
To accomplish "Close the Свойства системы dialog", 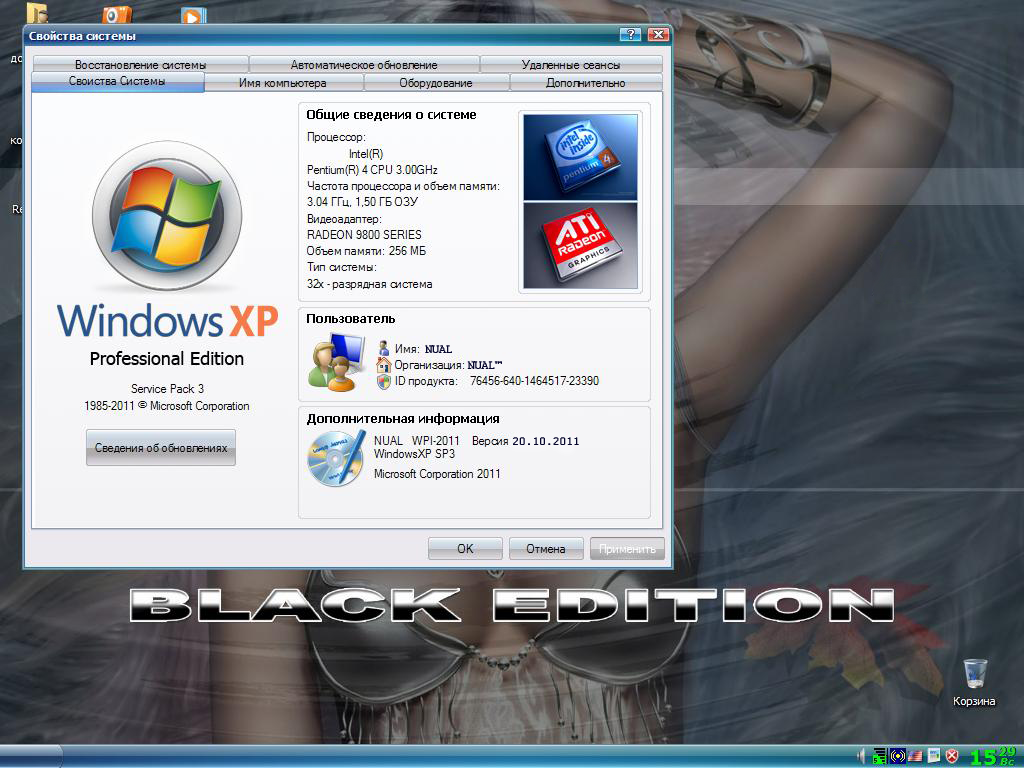I will (658, 35).
